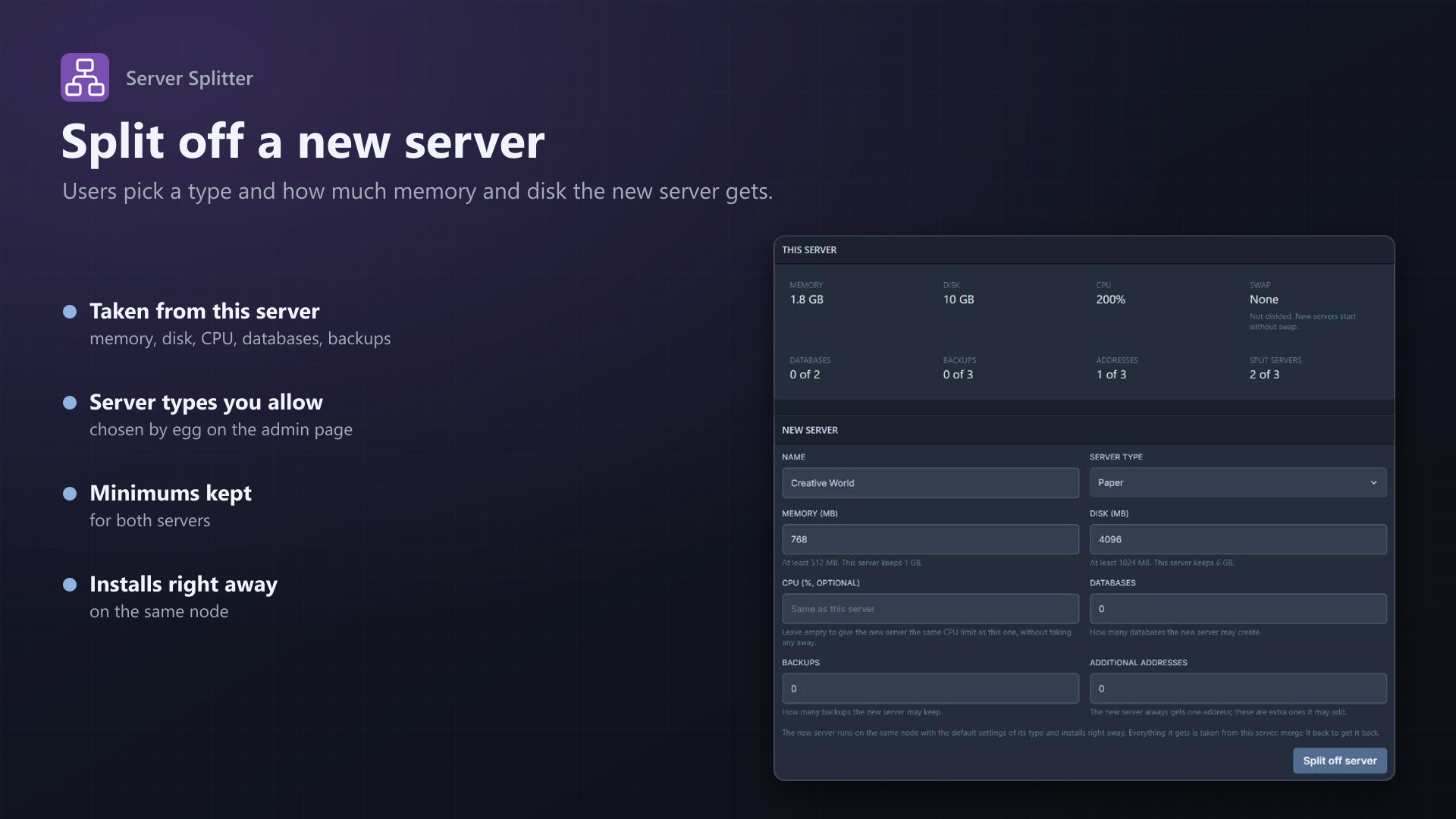
Task: Click the Server Splitter logo icon
Action: point(85,77)
